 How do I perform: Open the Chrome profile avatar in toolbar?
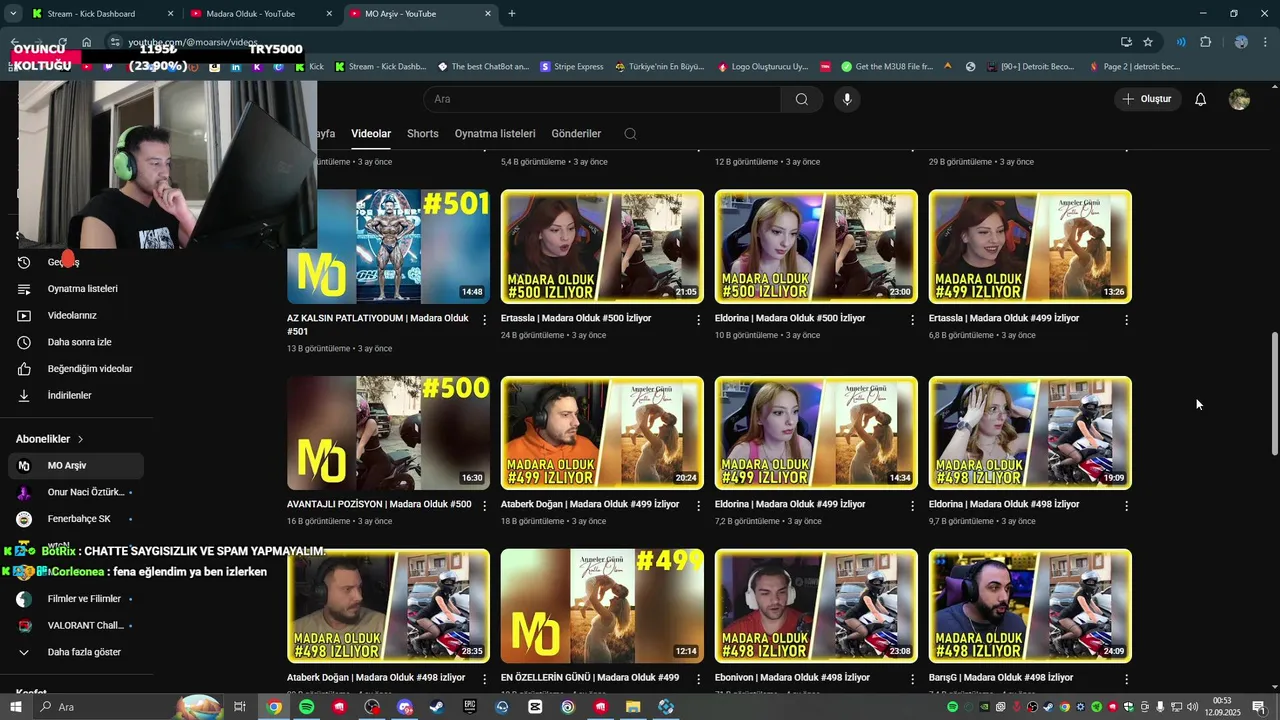(x=1241, y=42)
